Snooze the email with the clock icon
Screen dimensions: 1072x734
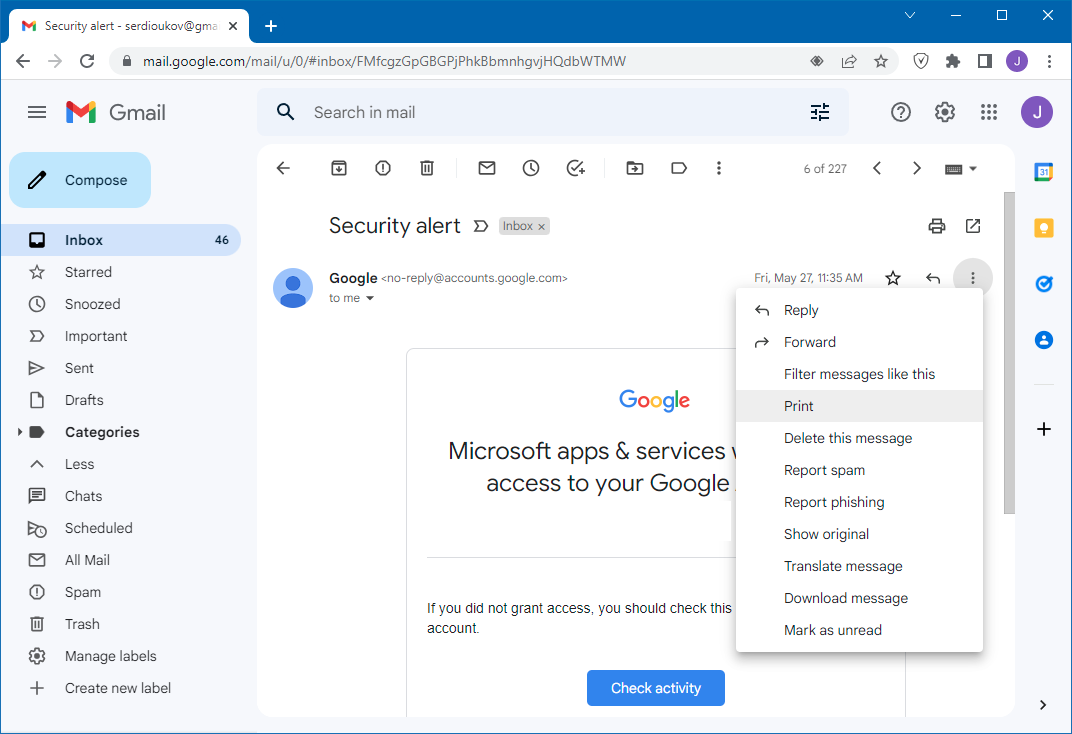[x=531, y=168]
